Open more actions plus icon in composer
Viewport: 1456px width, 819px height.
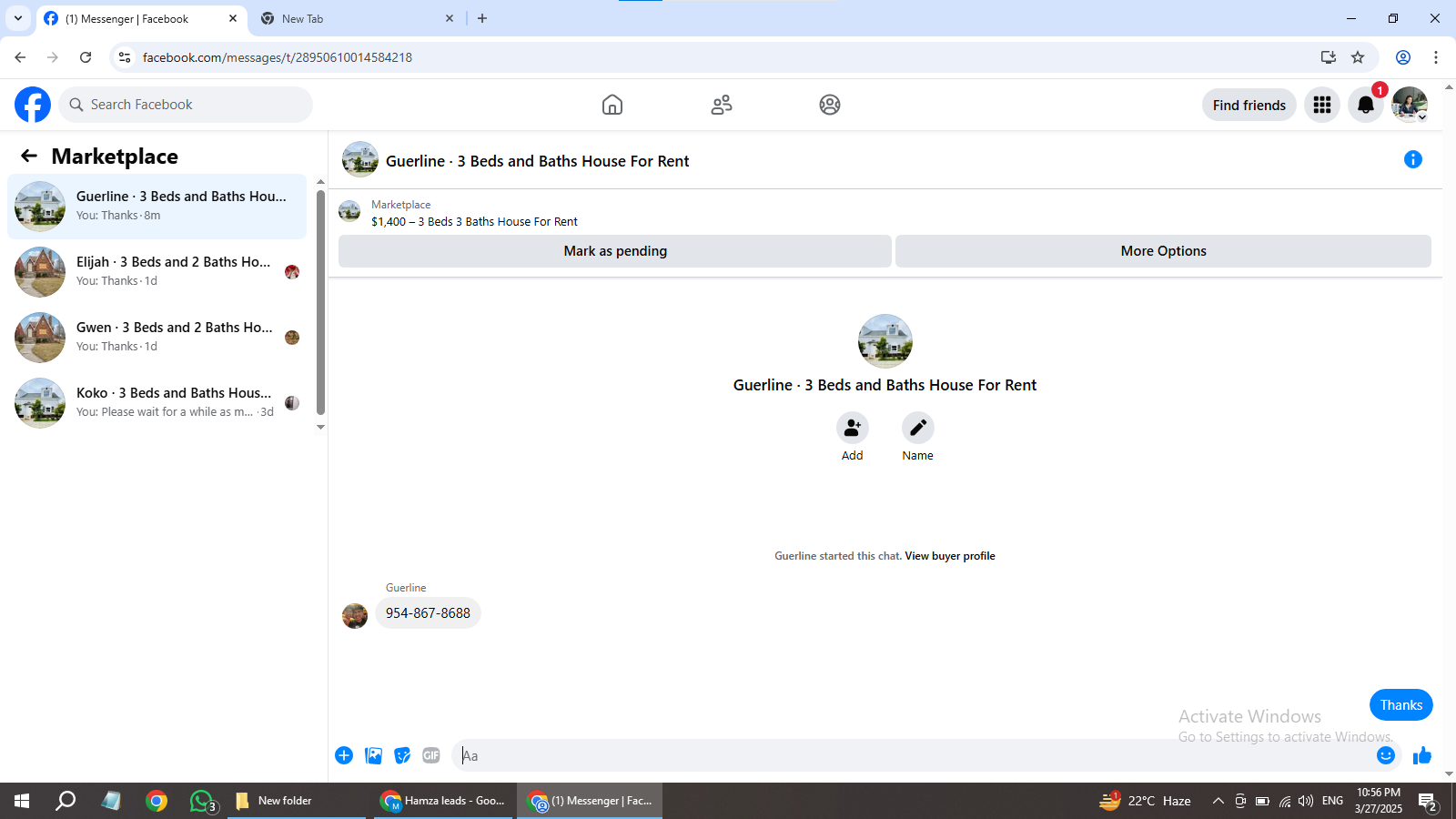coord(344,755)
